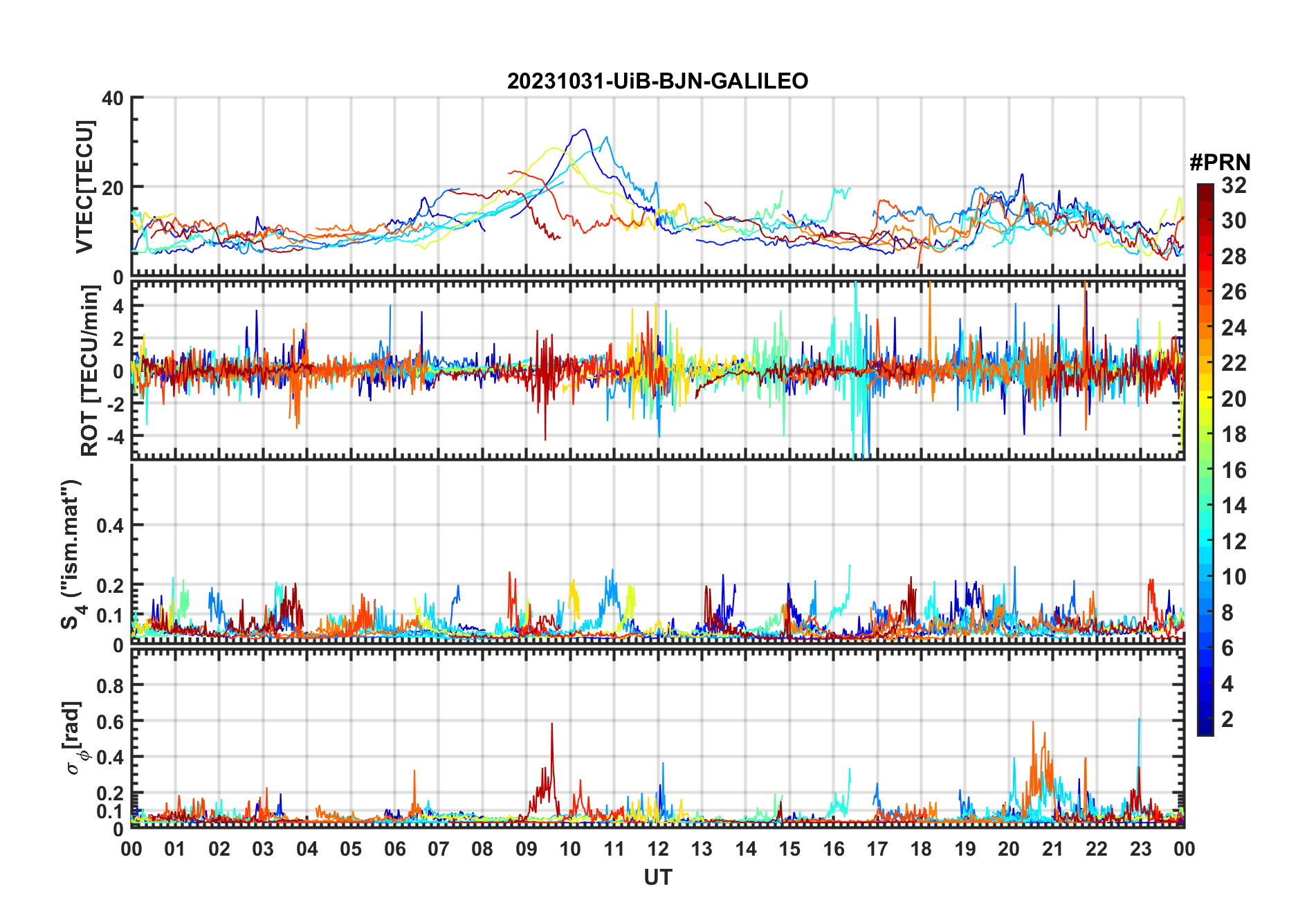Click the S4 ("ism.mat") axis label
Screen dimensions: 1316x920
[x=73, y=555]
